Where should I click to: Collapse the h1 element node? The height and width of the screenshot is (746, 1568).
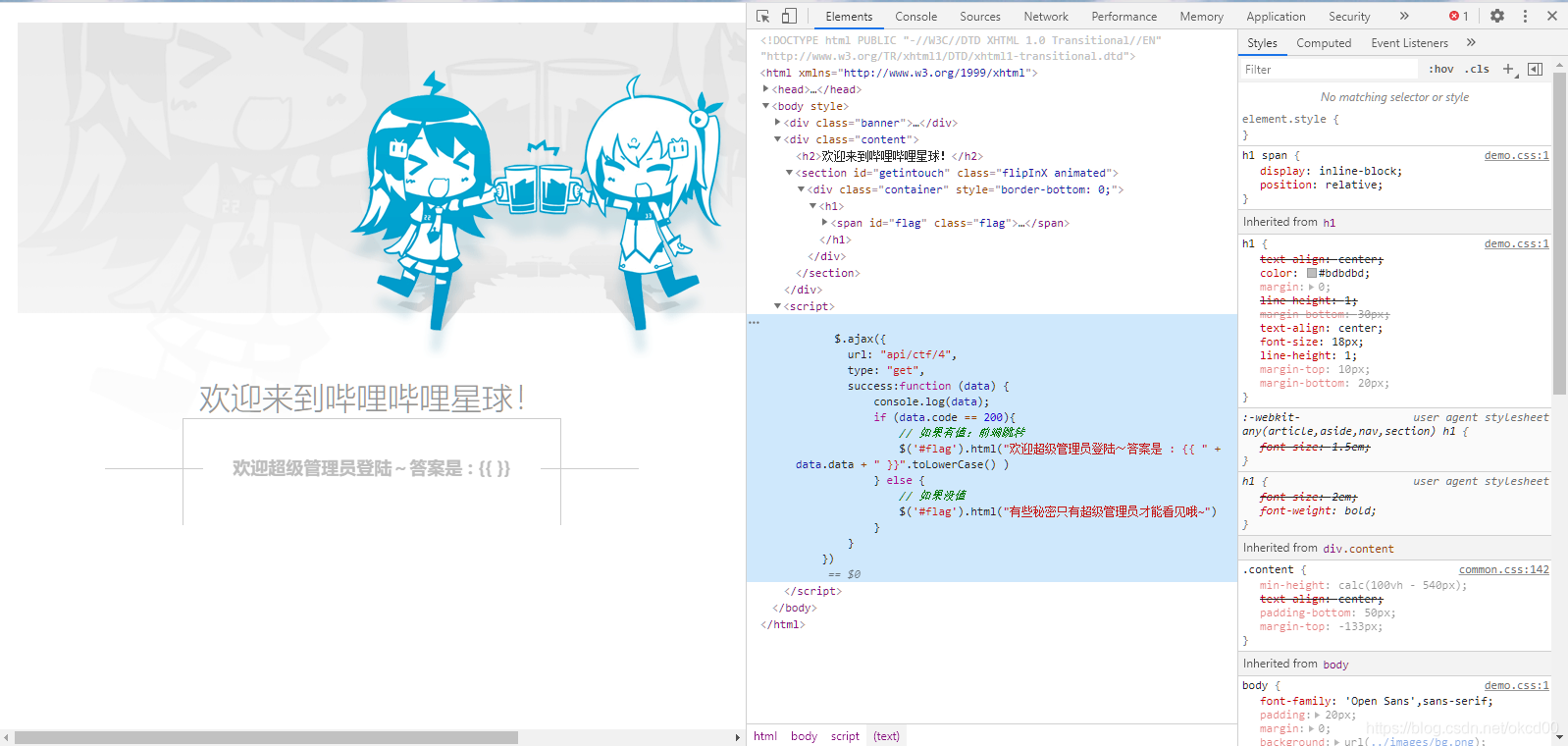(813, 206)
